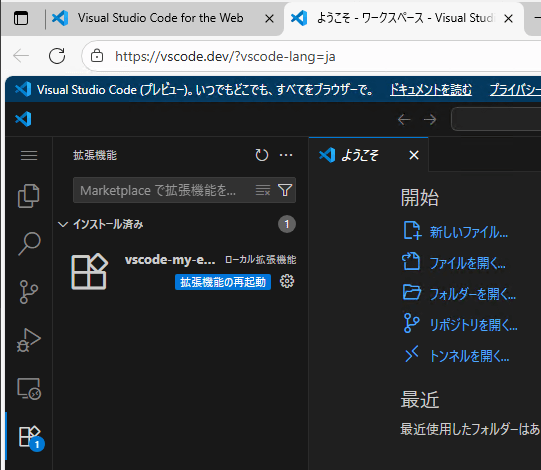Open the プライバシー link in banner
This screenshot has height=470, width=541.
click(x=515, y=90)
